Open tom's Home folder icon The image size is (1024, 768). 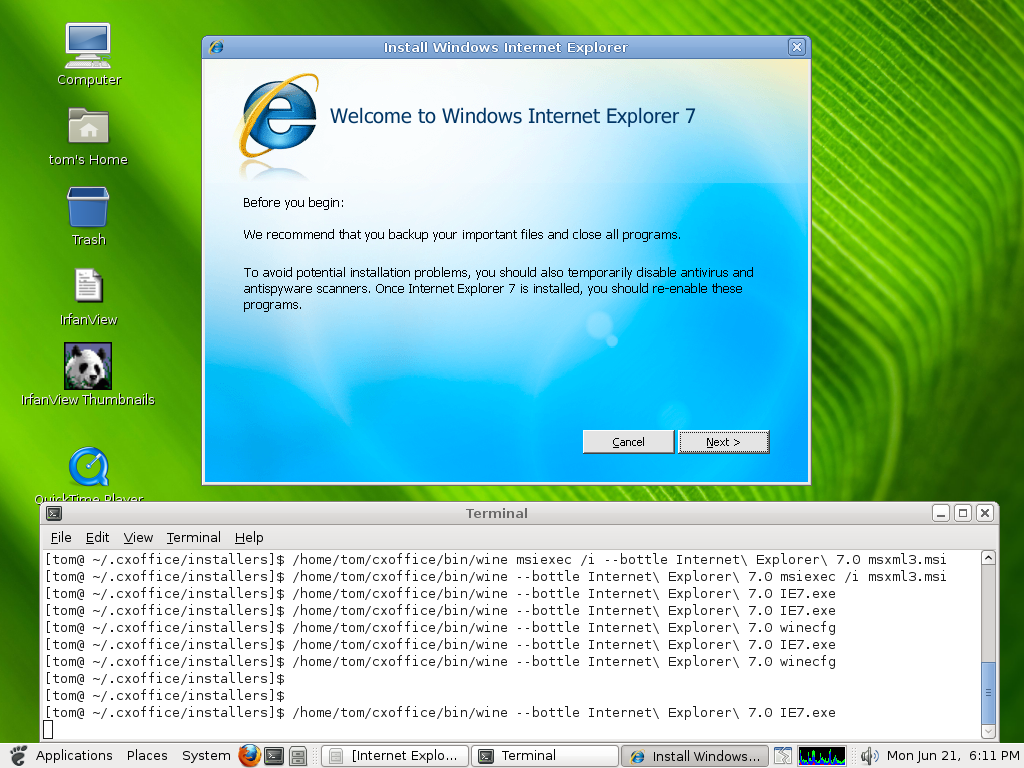click(x=88, y=127)
